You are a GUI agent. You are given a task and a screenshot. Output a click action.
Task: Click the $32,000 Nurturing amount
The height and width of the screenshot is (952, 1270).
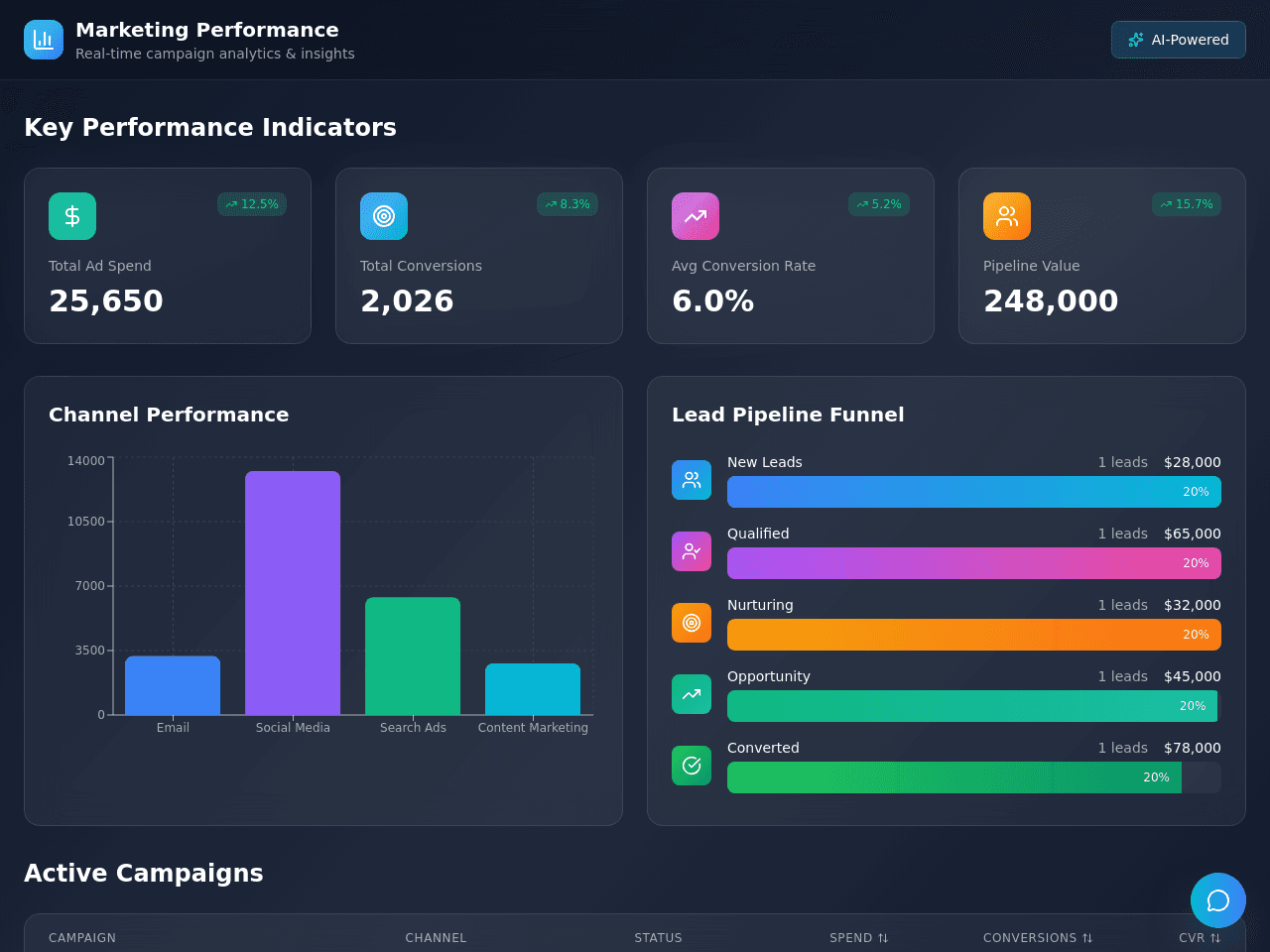(x=1193, y=605)
